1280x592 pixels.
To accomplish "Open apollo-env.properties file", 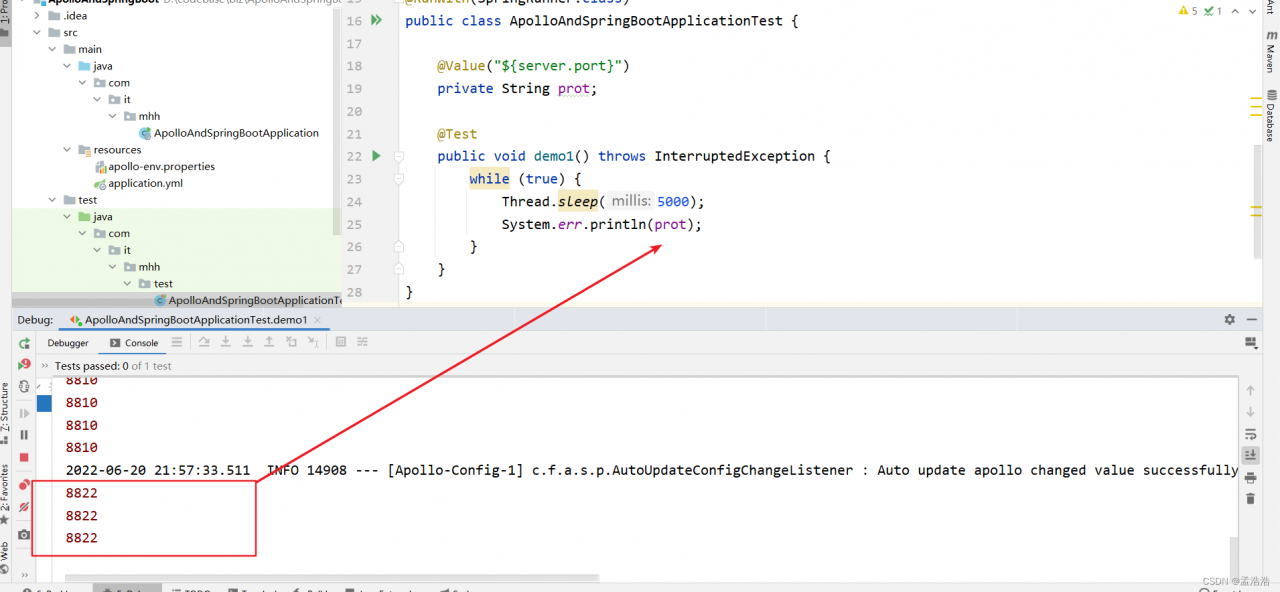I will (x=154, y=166).
